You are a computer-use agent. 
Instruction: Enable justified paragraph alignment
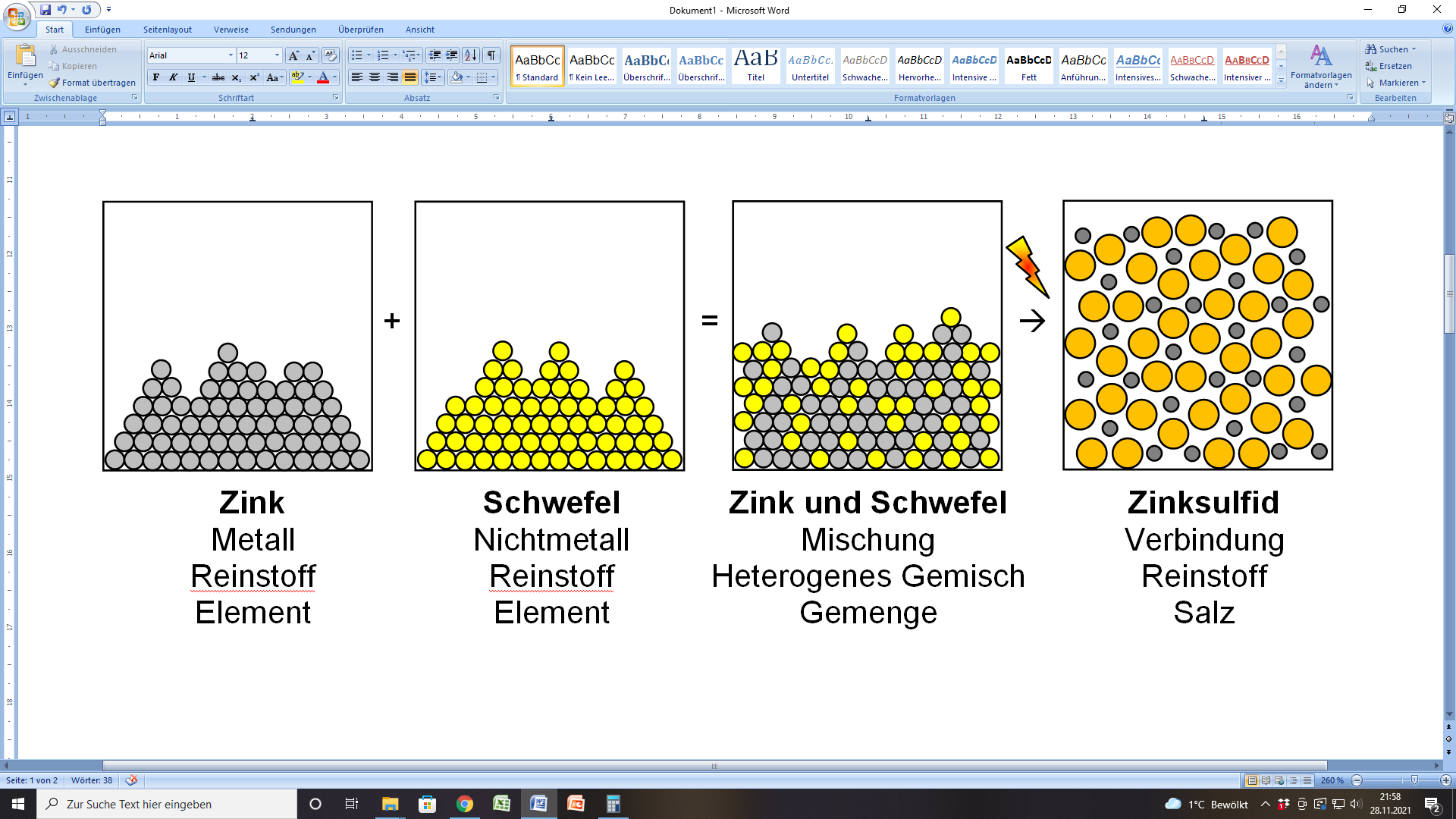tap(410, 77)
